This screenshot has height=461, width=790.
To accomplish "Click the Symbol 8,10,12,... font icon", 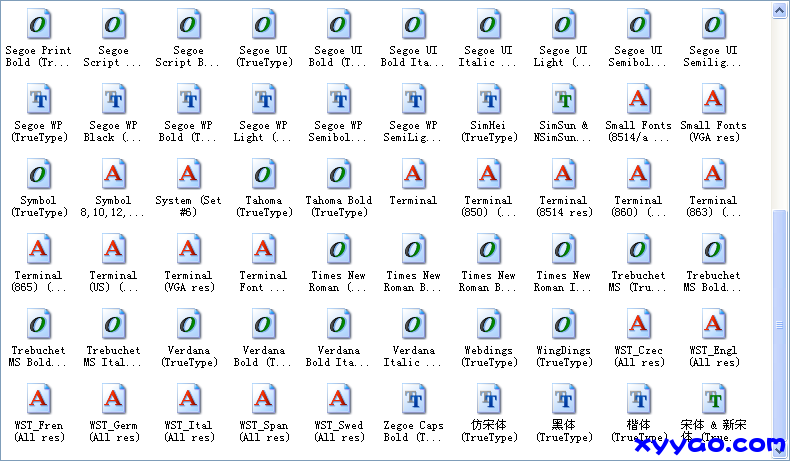I will pos(114,174).
